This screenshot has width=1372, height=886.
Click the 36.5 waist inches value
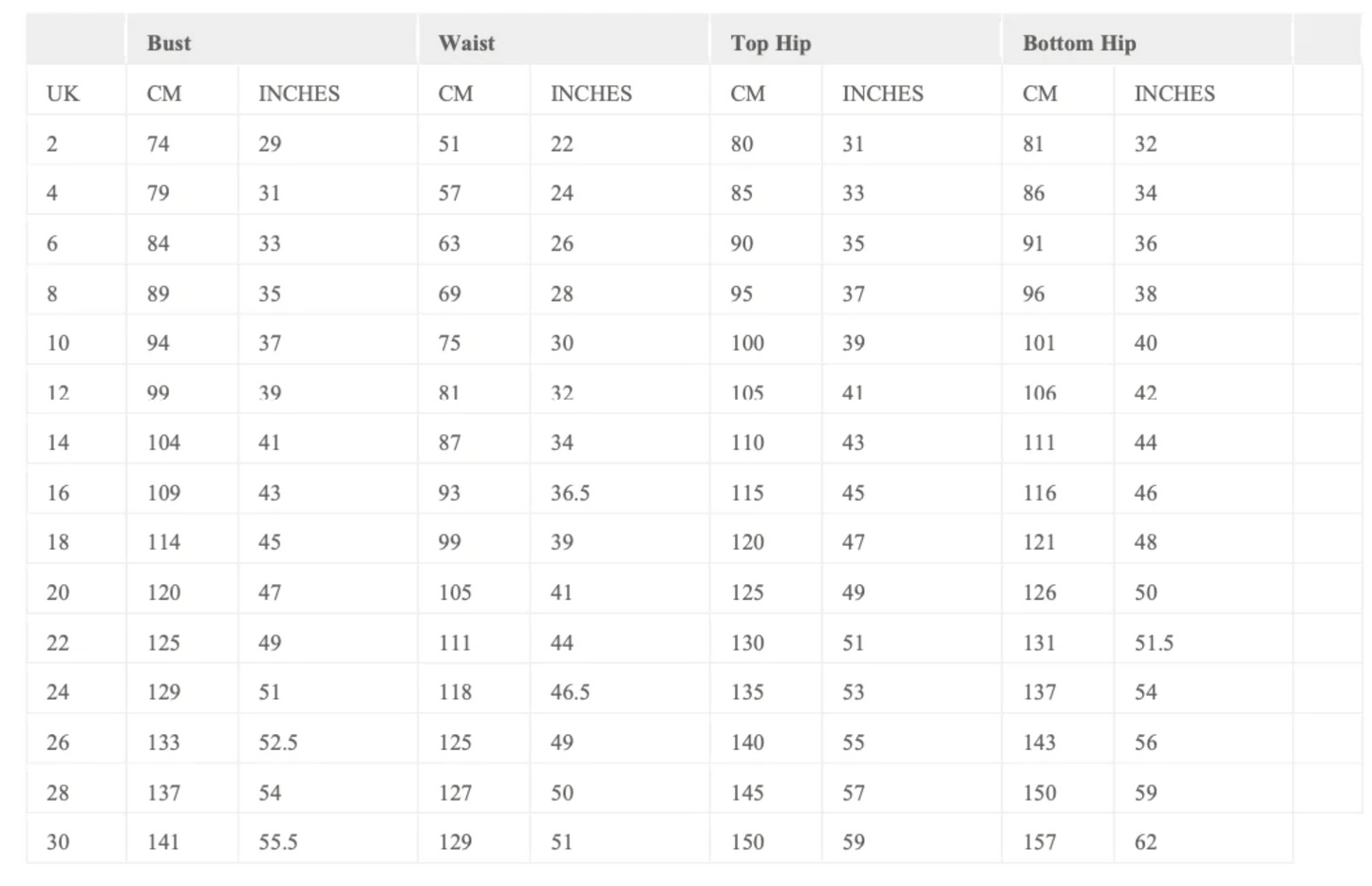tap(570, 493)
